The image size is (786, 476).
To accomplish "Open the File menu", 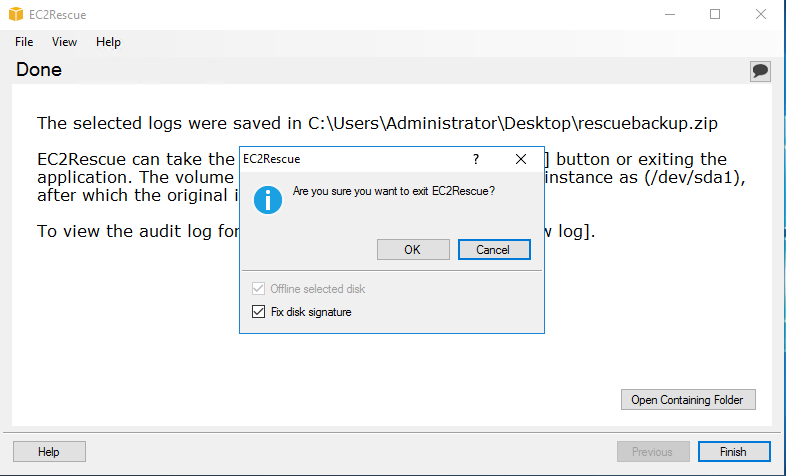I will (24, 42).
